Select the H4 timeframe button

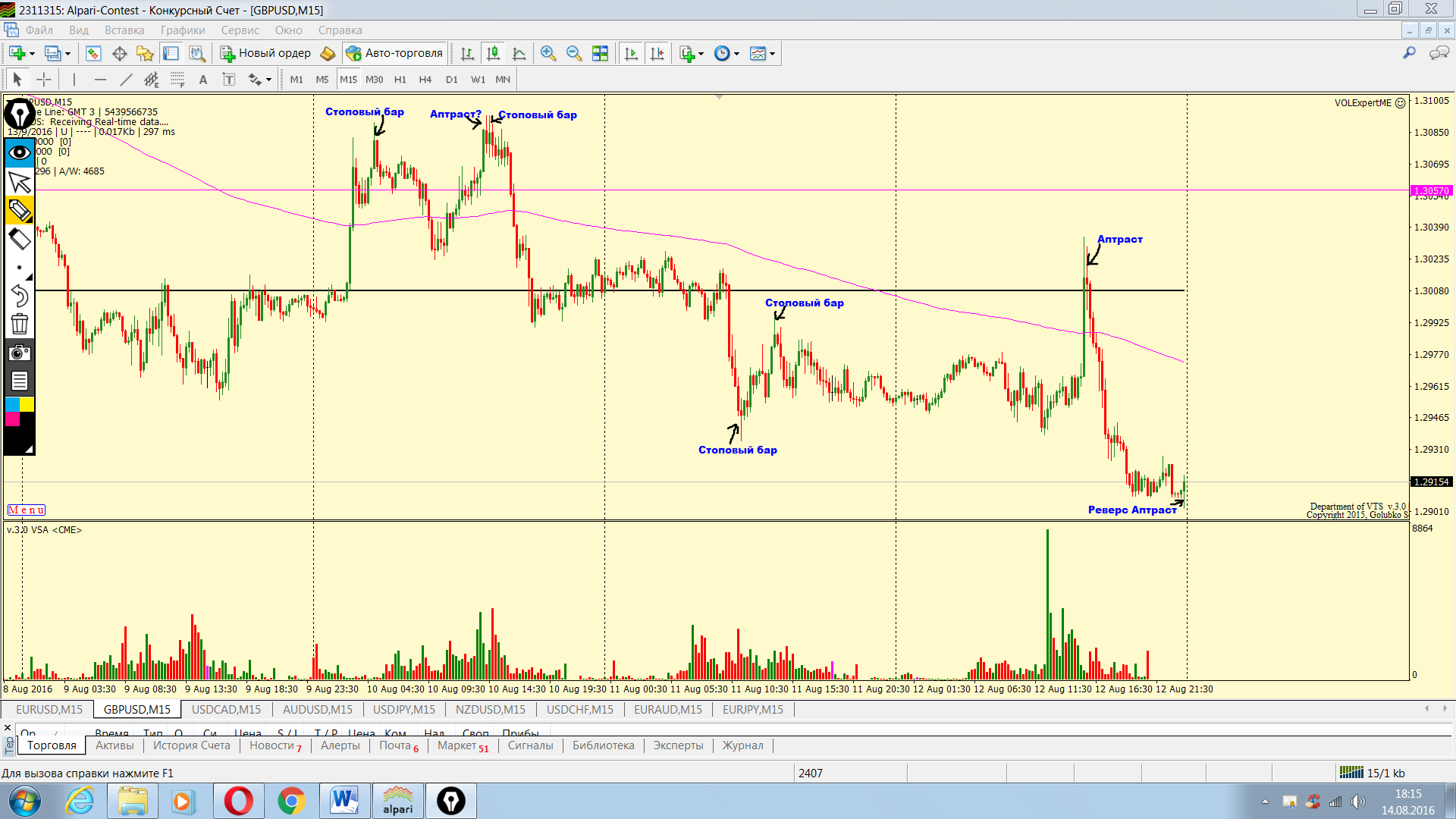(425, 80)
